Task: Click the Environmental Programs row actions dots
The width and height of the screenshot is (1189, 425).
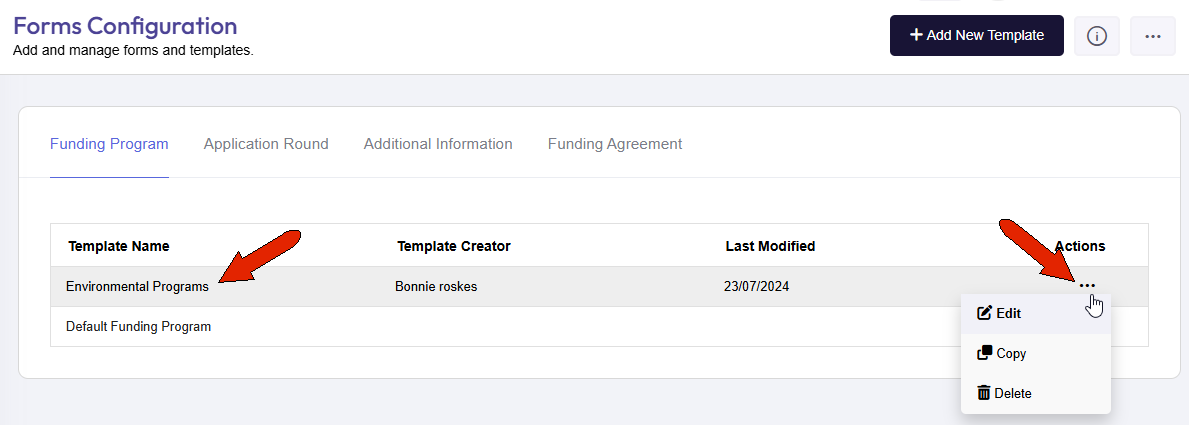Action: pyautogui.click(x=1087, y=286)
